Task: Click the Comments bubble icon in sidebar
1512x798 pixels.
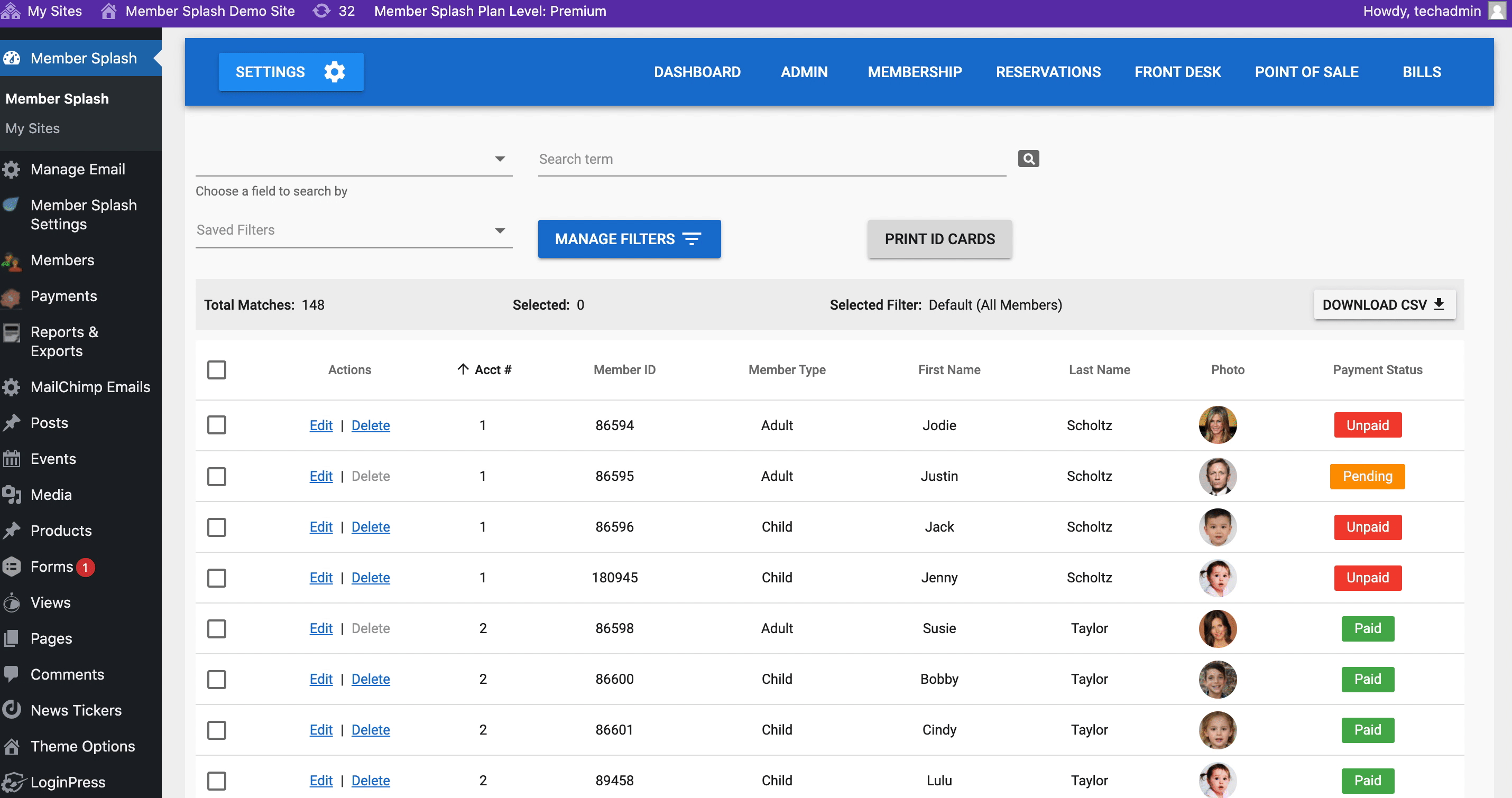Action: pos(12,674)
